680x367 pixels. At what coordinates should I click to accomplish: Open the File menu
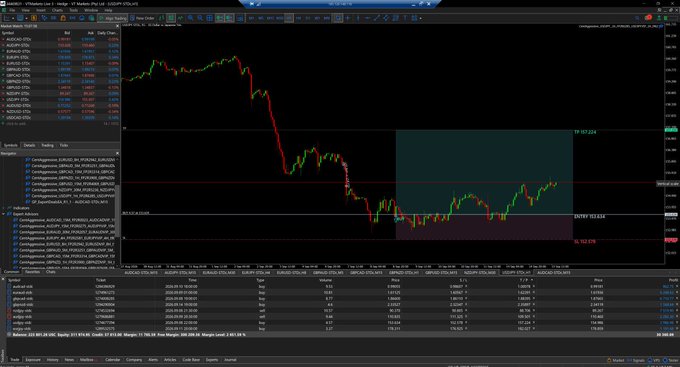tap(12, 10)
